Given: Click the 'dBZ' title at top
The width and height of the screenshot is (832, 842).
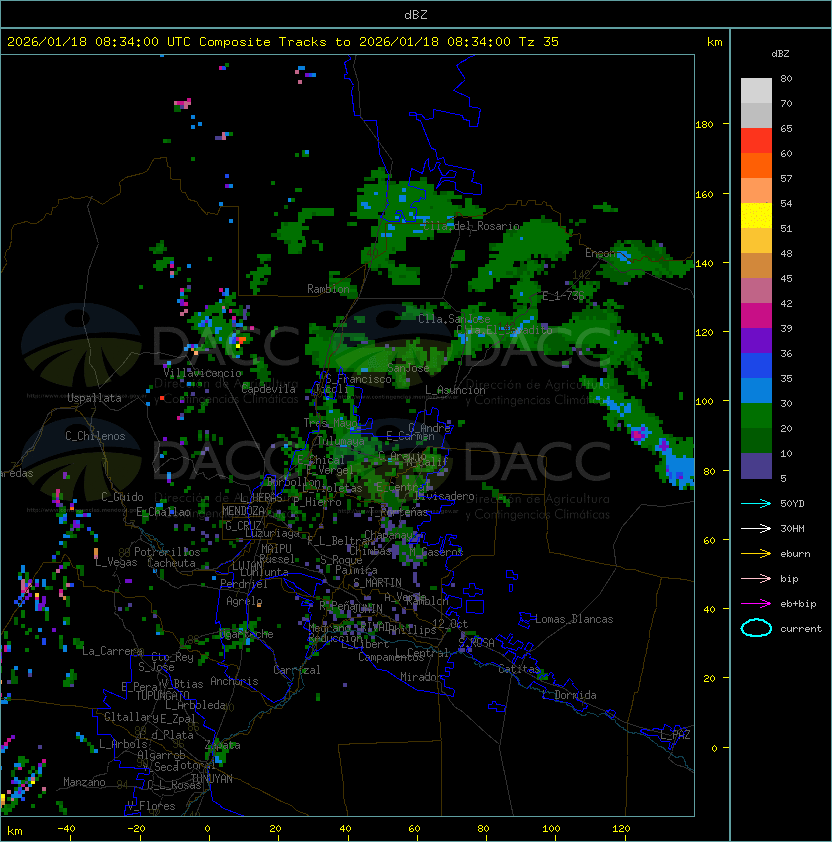Looking at the screenshot, I should click(416, 14).
